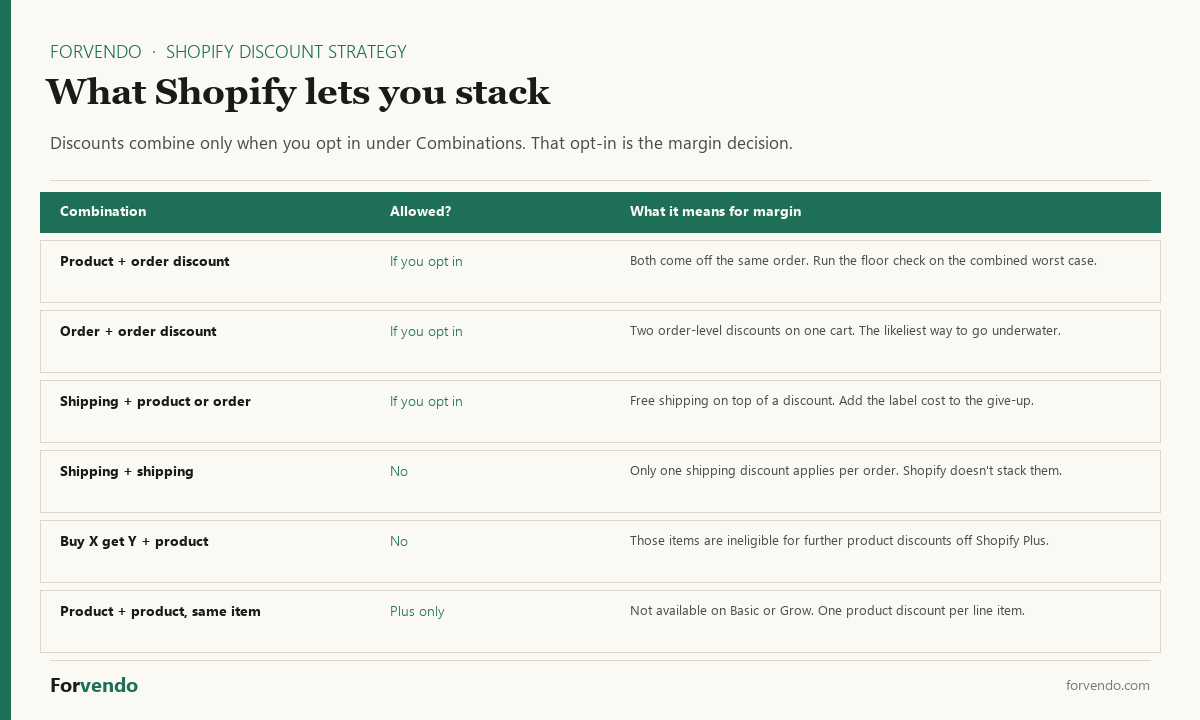Click the subtitle about opting in under Combinations

coord(421,143)
